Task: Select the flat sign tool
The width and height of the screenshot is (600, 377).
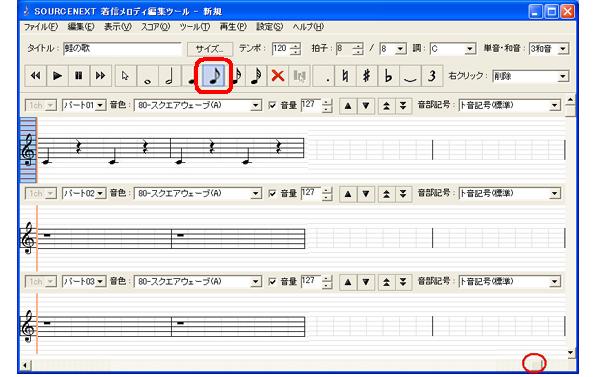Action: pyautogui.click(x=388, y=76)
